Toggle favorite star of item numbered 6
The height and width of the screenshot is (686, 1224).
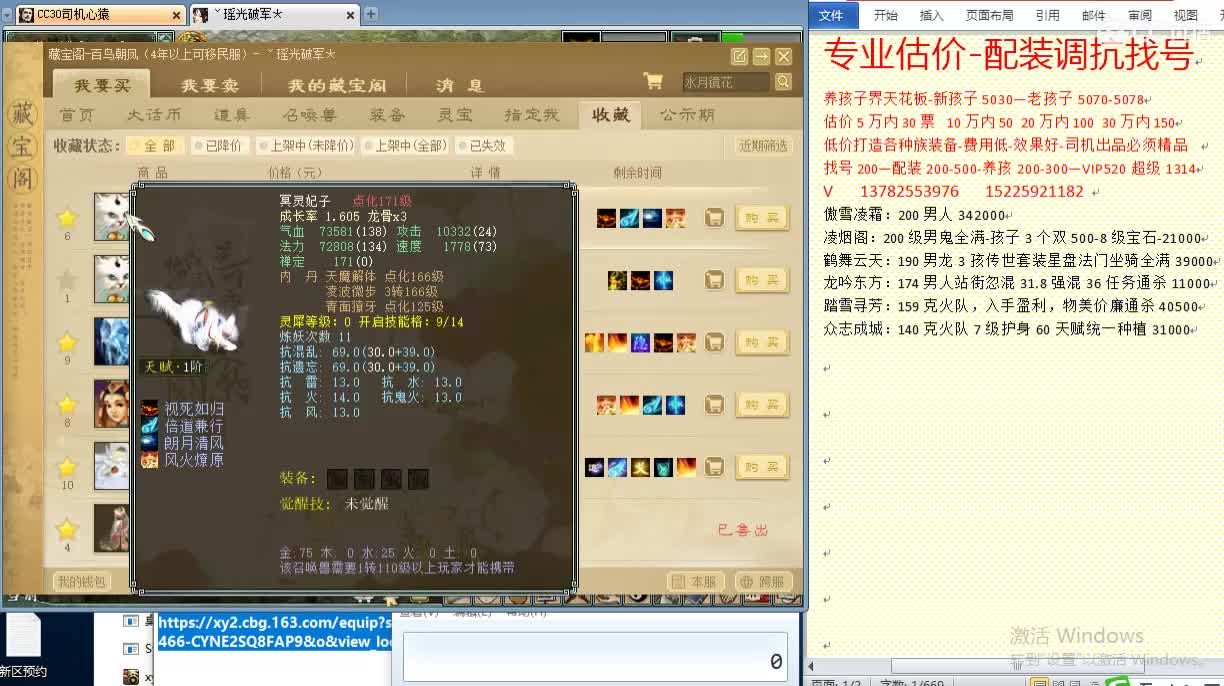67,218
